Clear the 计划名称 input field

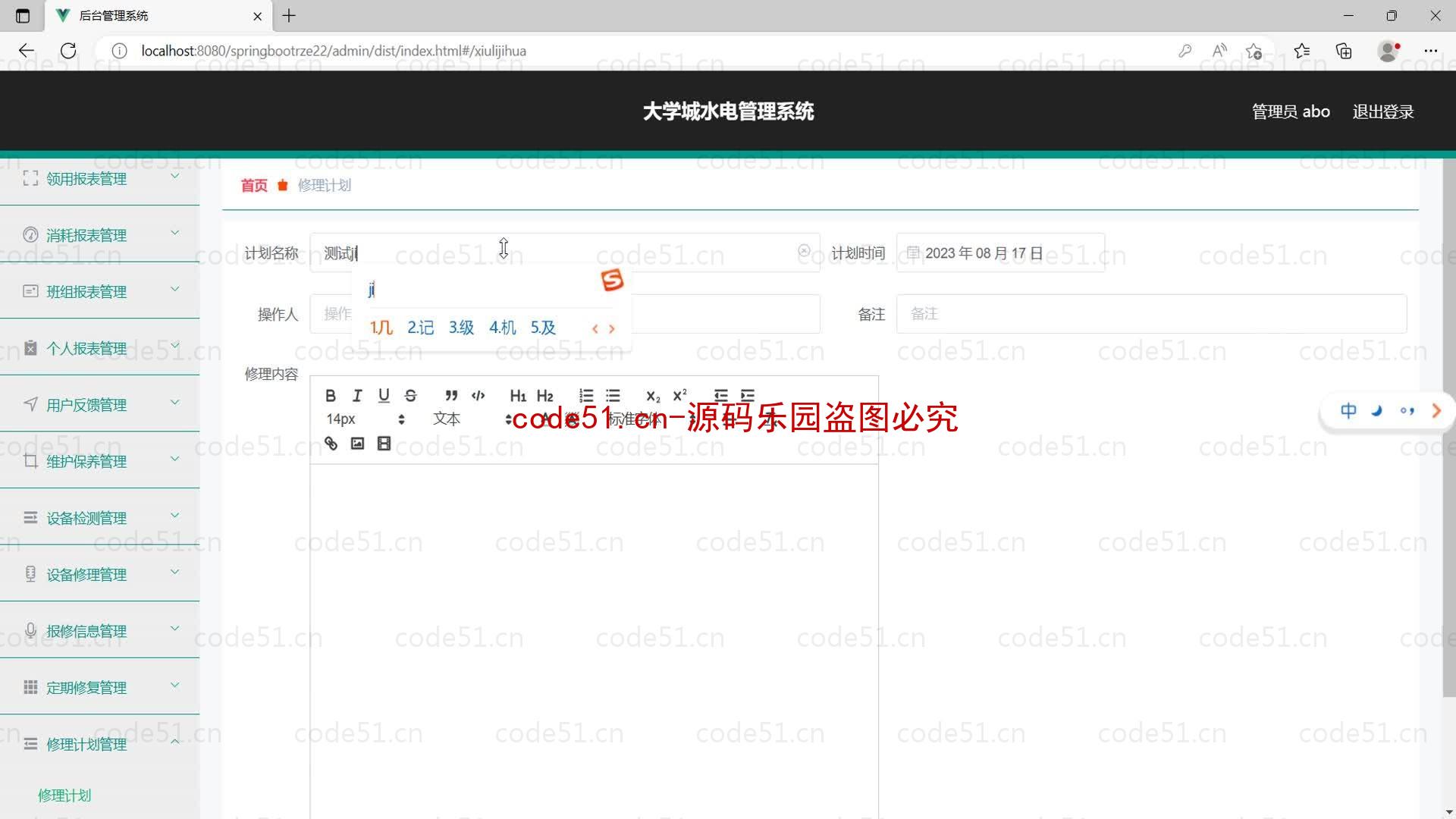coord(804,251)
